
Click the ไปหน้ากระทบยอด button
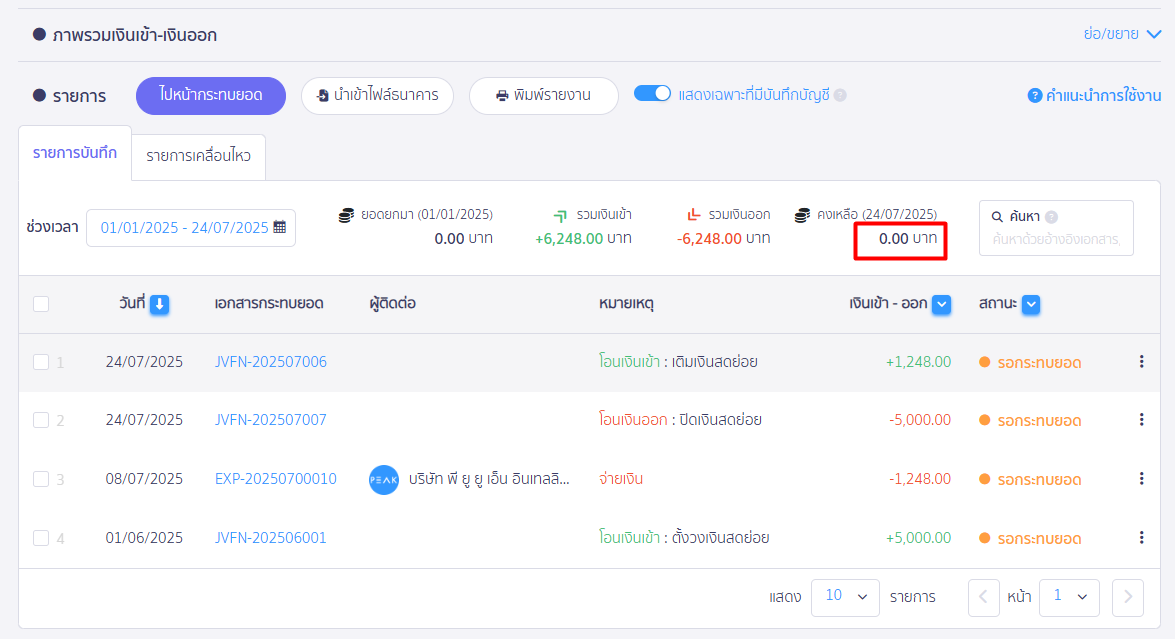pos(211,96)
